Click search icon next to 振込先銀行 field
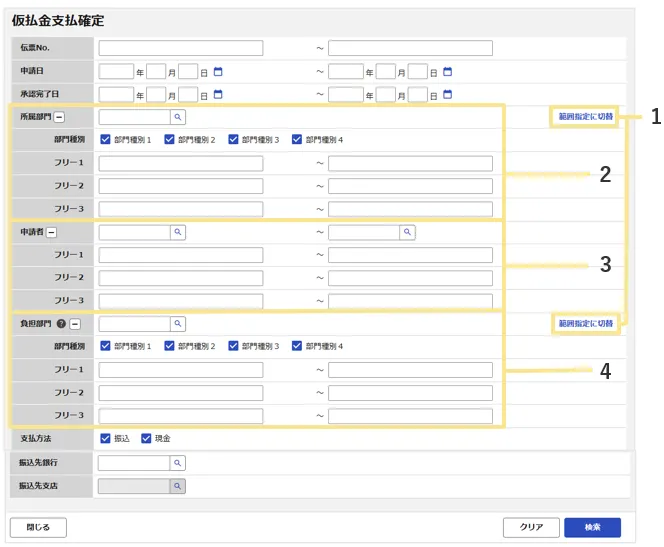664x547 pixels. (x=177, y=463)
